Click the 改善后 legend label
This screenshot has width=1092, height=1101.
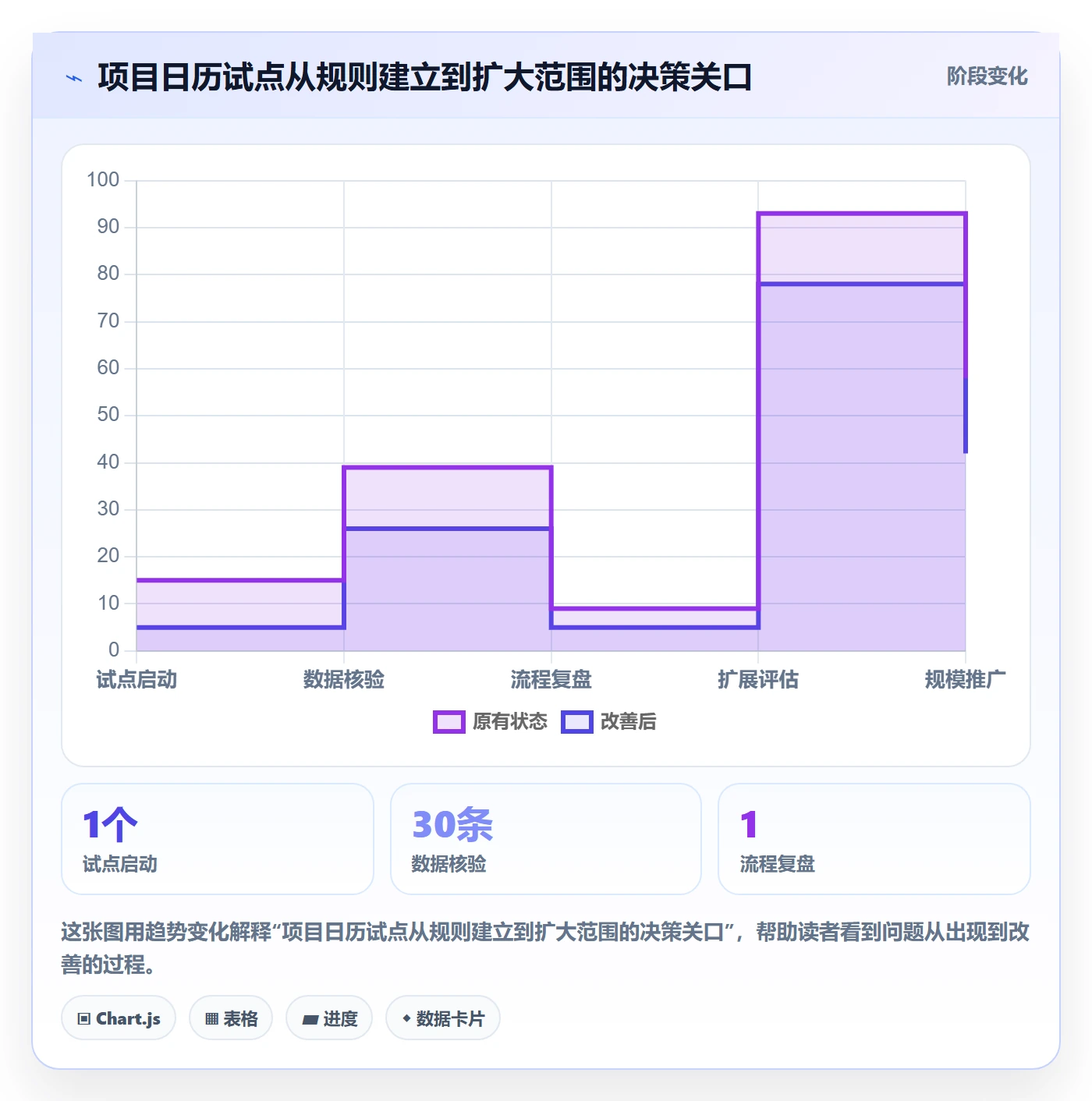click(628, 722)
